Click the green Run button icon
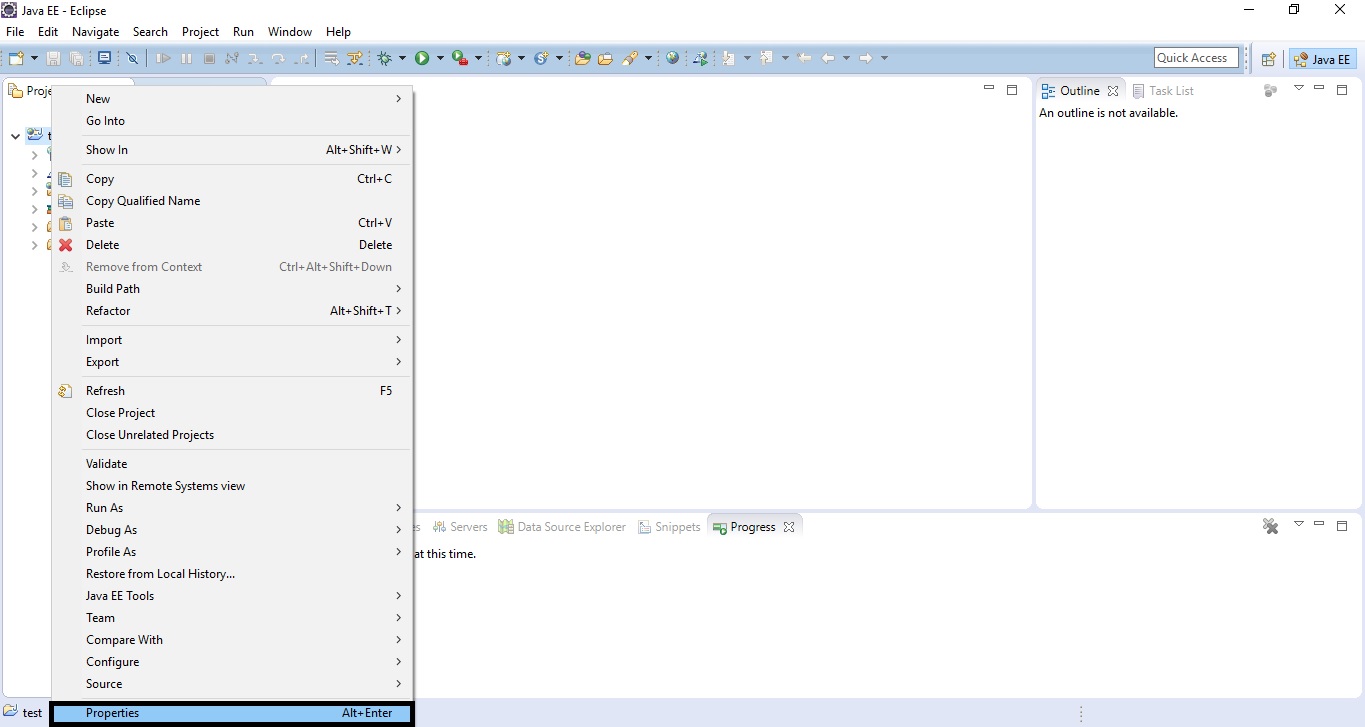Viewport: 1365px width, 727px height. tap(422, 58)
